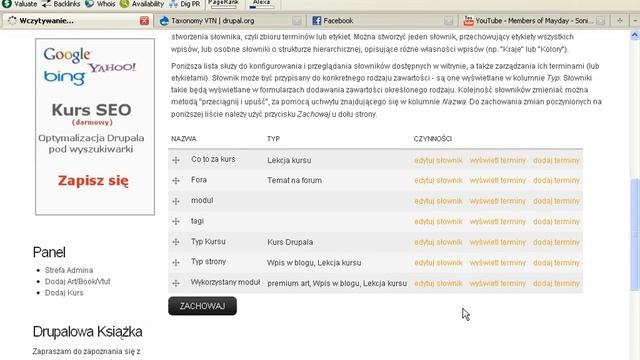Viewport: 640px width, 360px height.
Task: Click edytuj słownik for tagi
Action: 438,222
